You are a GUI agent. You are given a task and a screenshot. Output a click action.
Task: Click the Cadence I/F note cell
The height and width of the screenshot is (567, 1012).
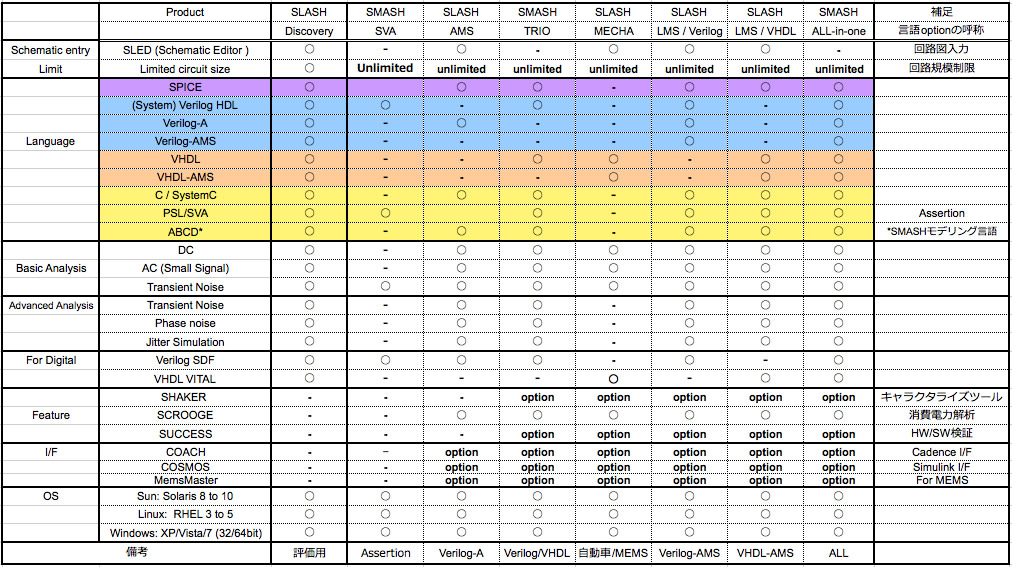pyautogui.click(x=940, y=452)
